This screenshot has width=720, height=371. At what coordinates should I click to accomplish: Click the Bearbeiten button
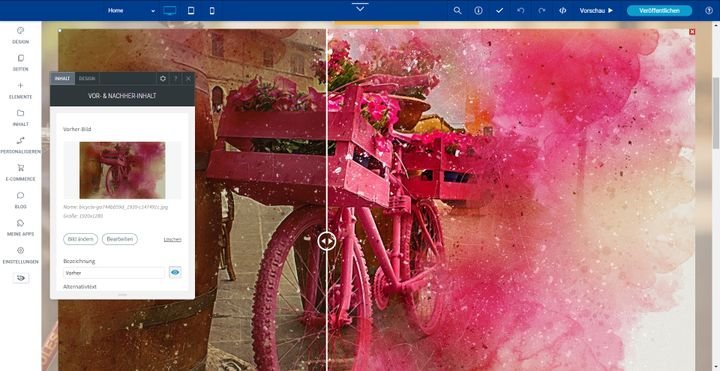point(120,239)
